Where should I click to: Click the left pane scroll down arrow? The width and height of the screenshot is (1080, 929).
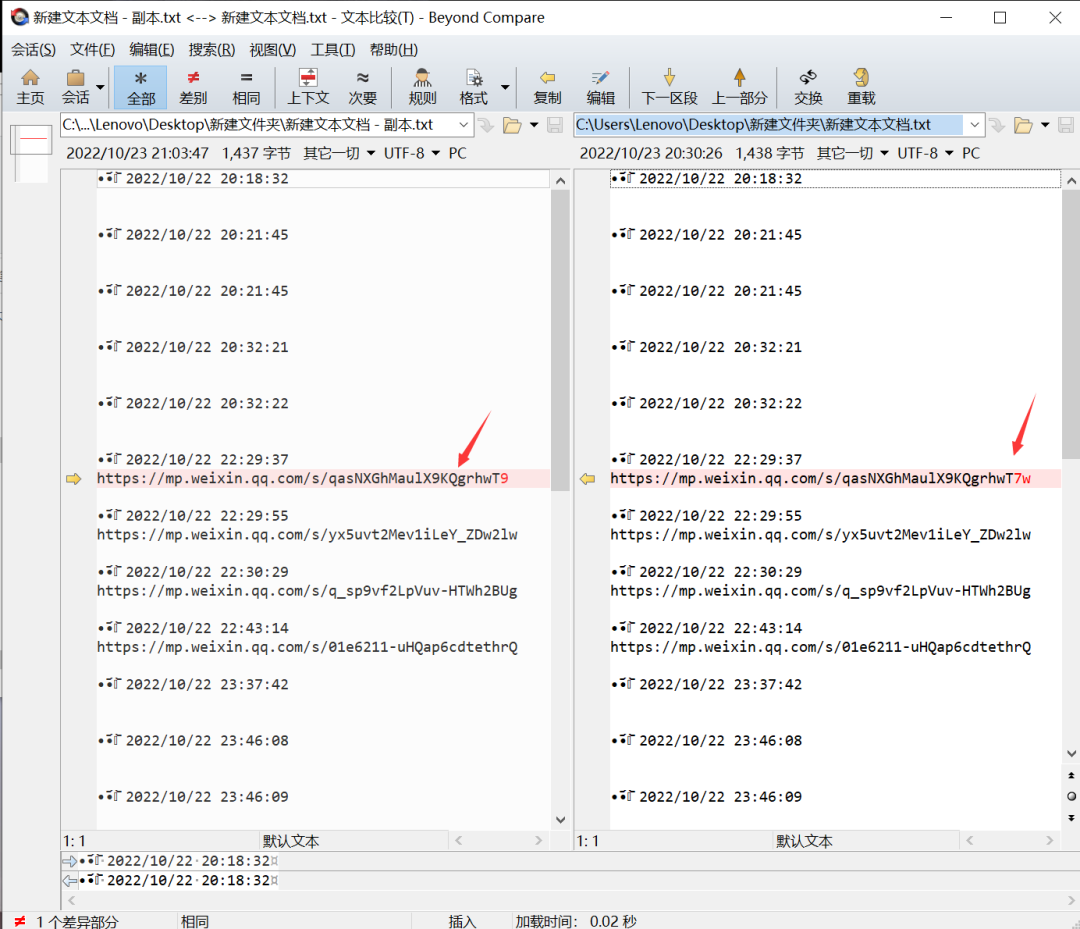(x=561, y=820)
